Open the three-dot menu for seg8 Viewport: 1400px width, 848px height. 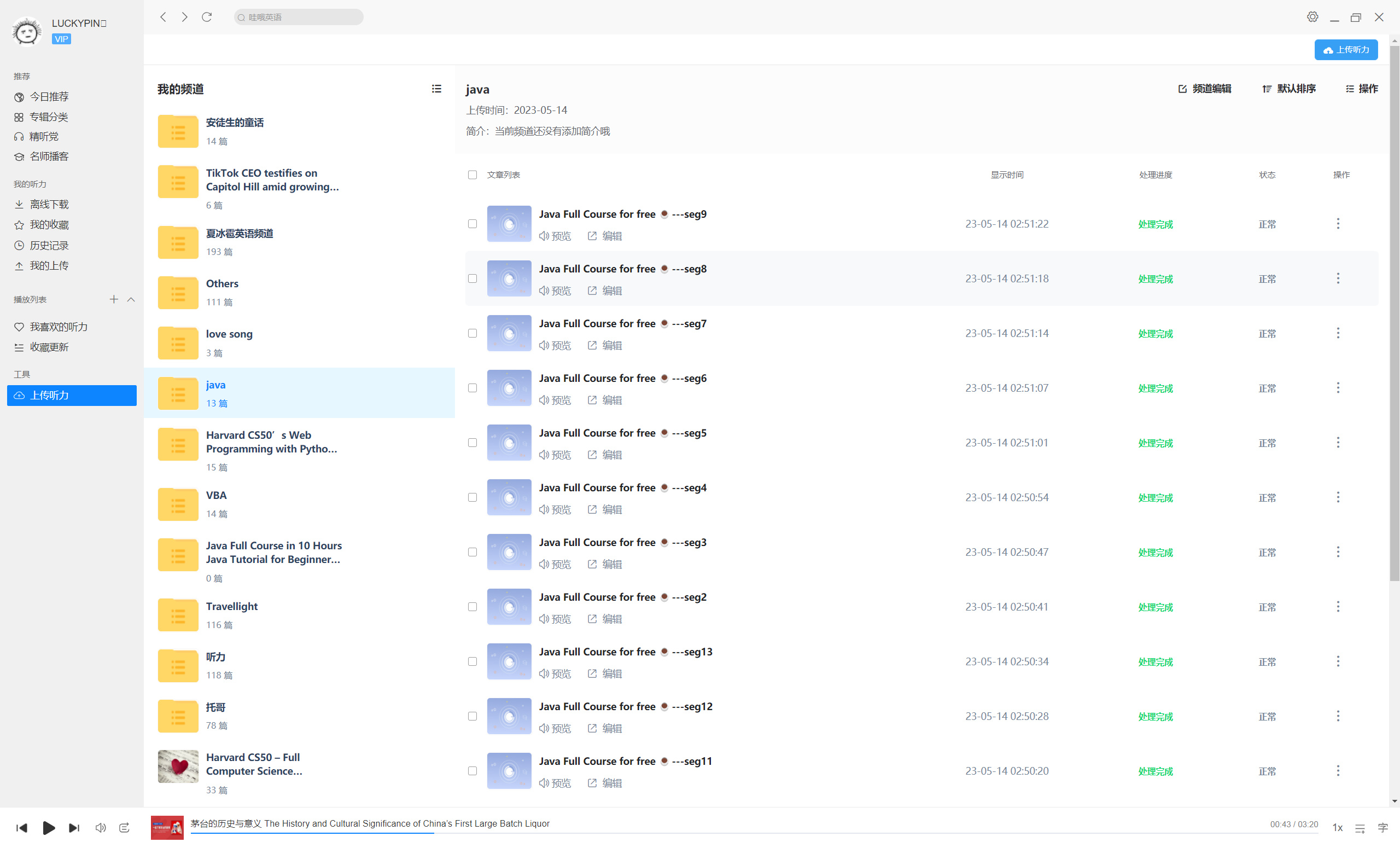point(1338,278)
